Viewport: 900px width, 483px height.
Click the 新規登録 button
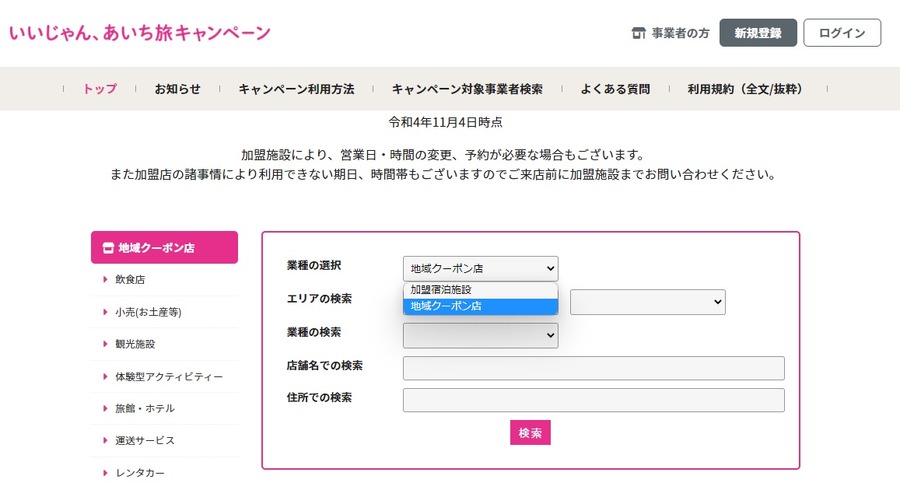tap(758, 33)
